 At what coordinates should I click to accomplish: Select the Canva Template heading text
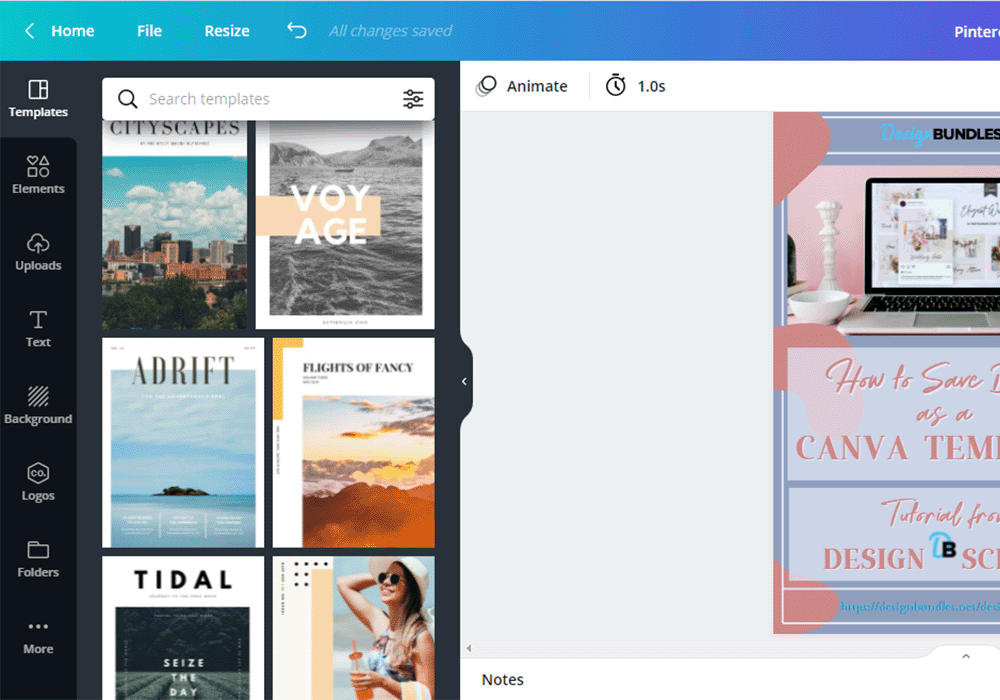[898, 448]
